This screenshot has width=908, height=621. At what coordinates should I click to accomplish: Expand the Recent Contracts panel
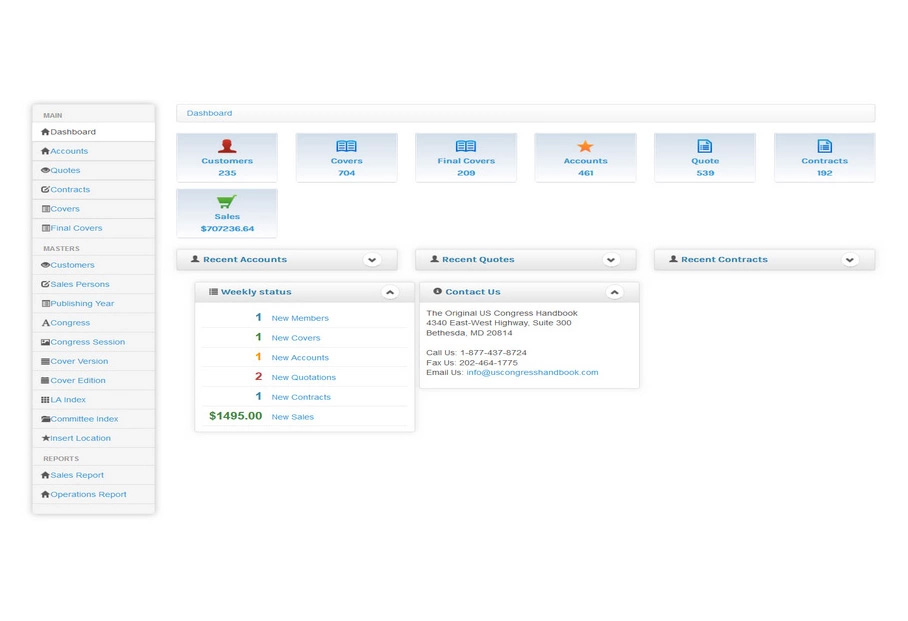point(850,260)
